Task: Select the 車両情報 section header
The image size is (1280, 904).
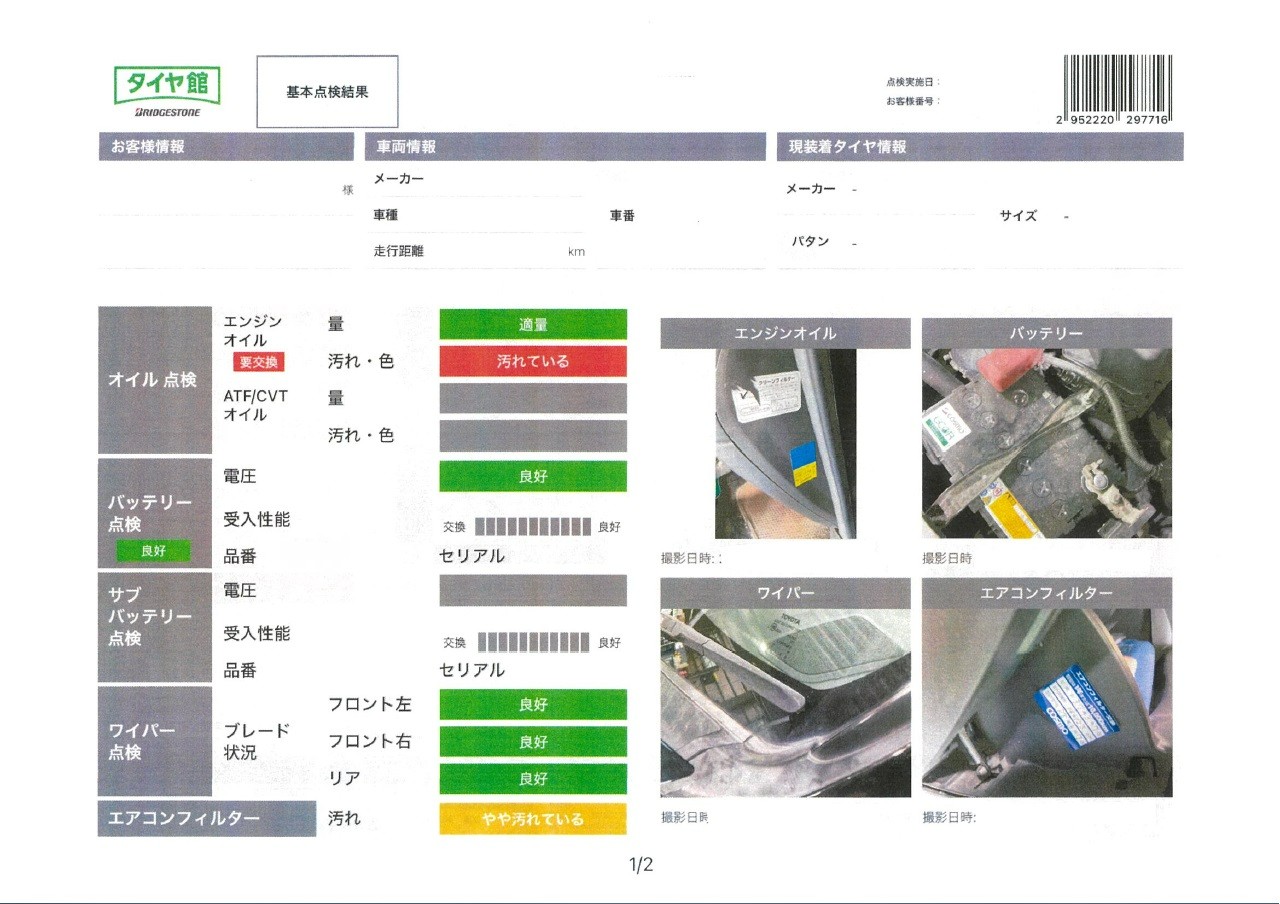Action: 565,147
